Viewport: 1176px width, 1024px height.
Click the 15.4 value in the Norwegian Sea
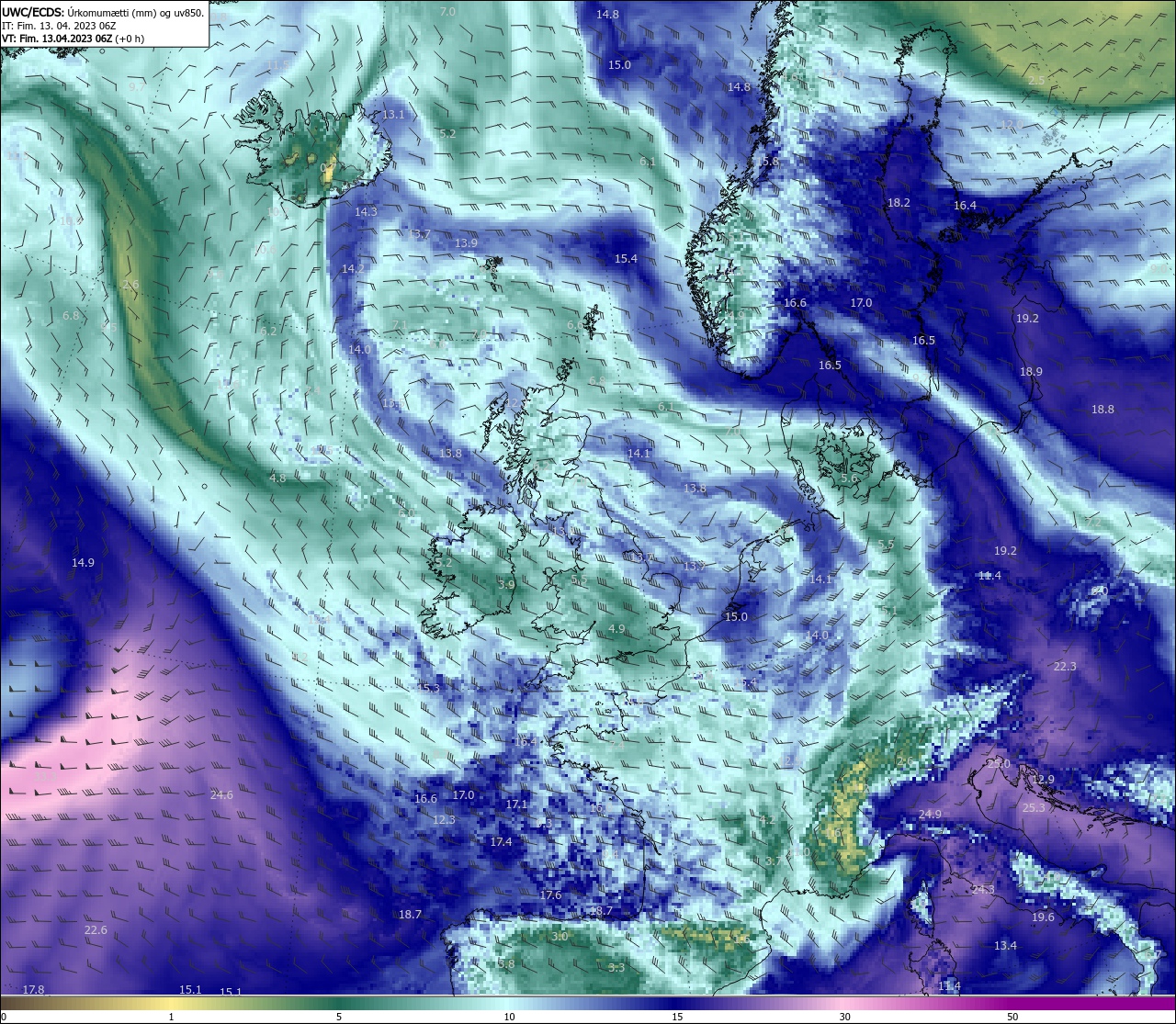(626, 259)
